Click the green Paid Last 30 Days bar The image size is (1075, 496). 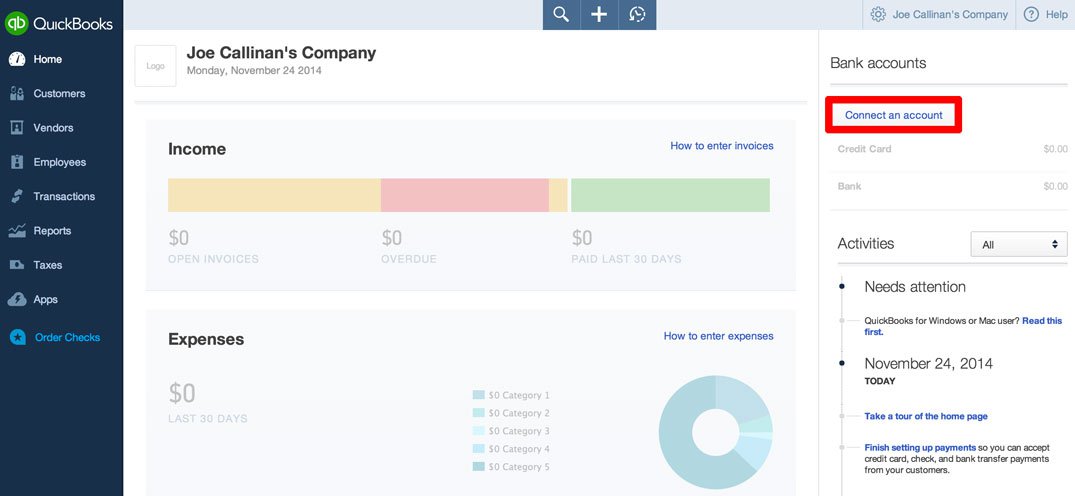click(x=670, y=195)
